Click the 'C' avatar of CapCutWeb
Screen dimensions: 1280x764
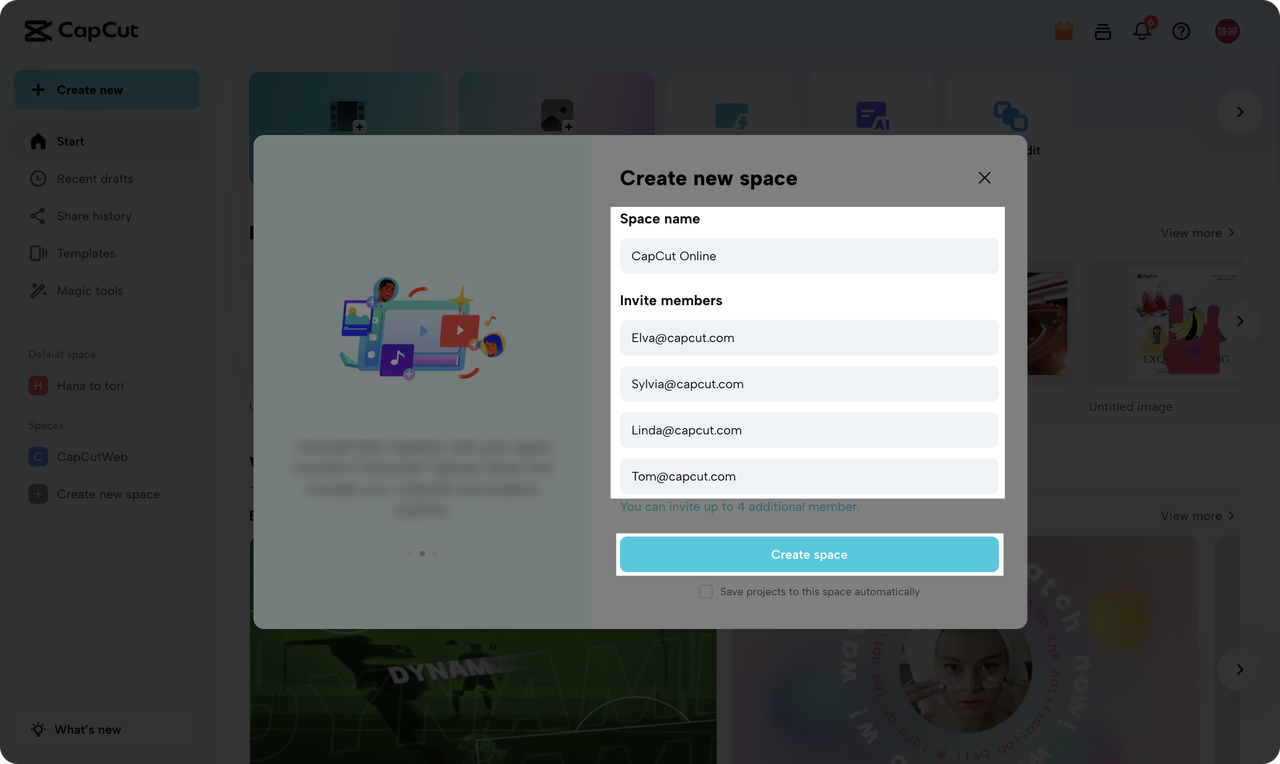coord(38,457)
